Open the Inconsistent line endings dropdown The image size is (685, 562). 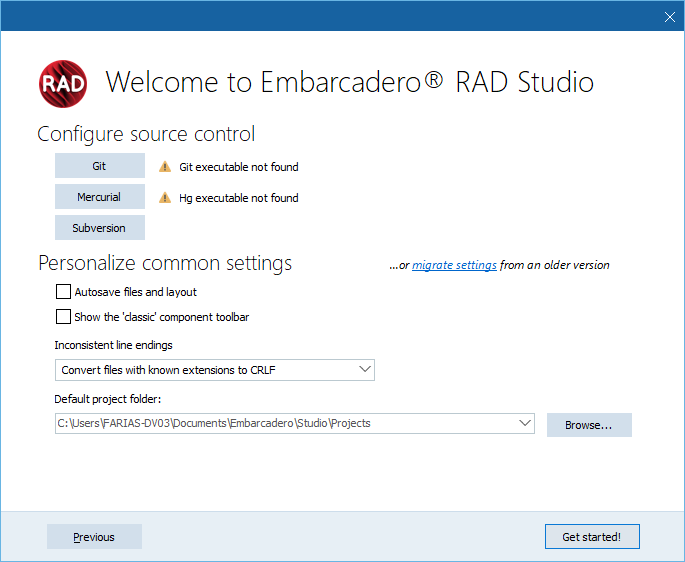click(214, 370)
